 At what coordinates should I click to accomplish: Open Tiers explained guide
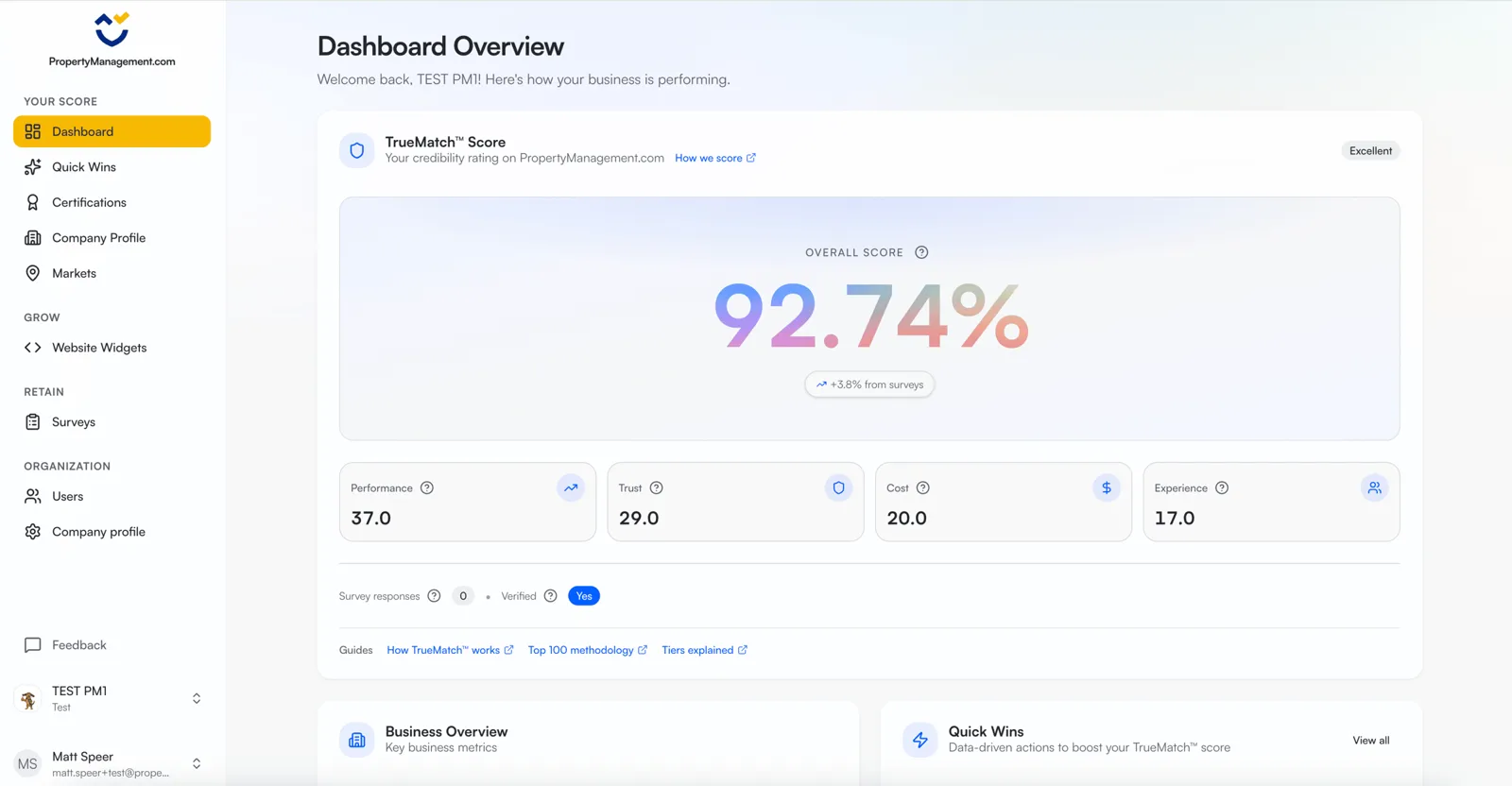705,650
